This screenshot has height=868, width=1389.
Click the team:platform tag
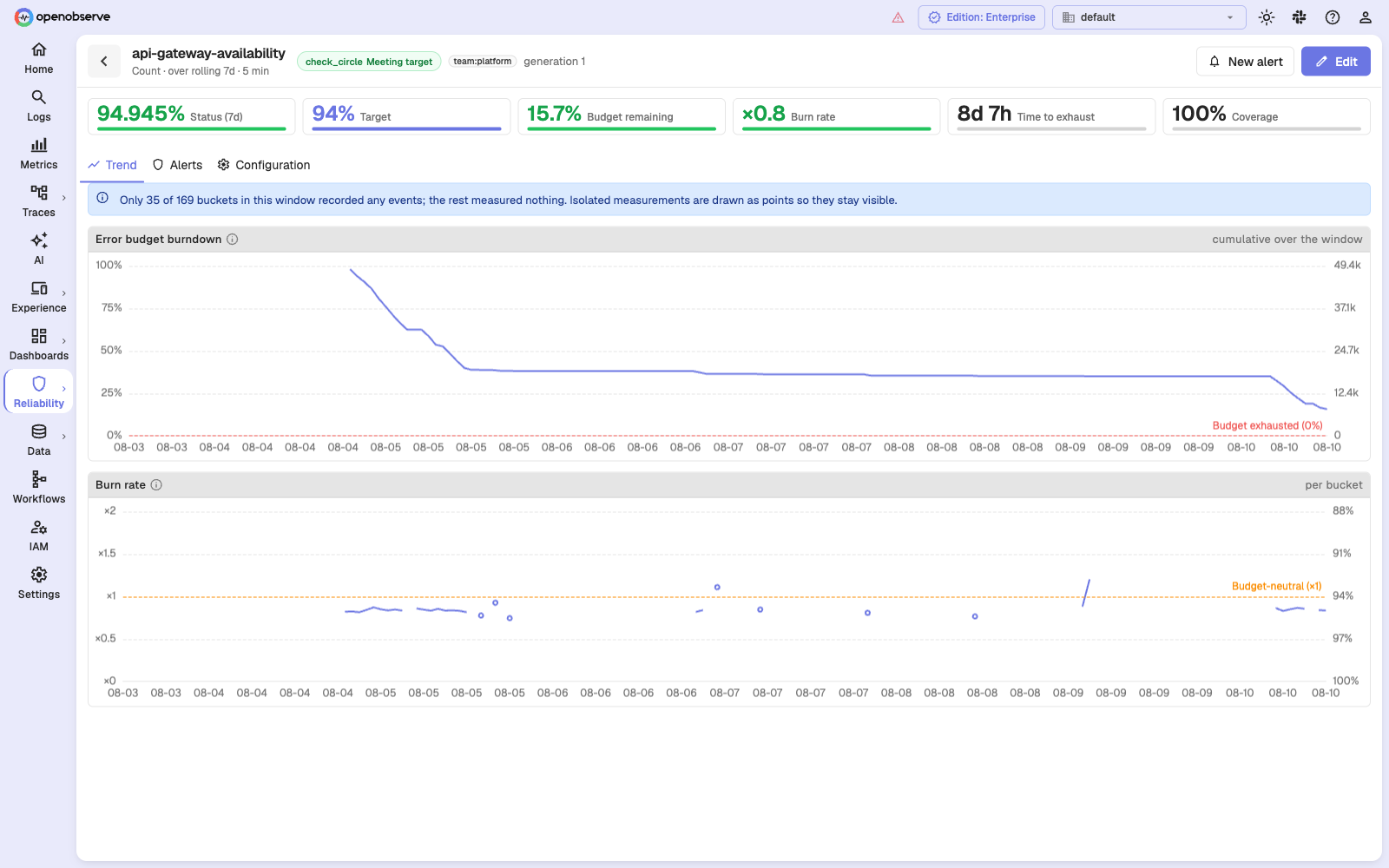pos(483,62)
